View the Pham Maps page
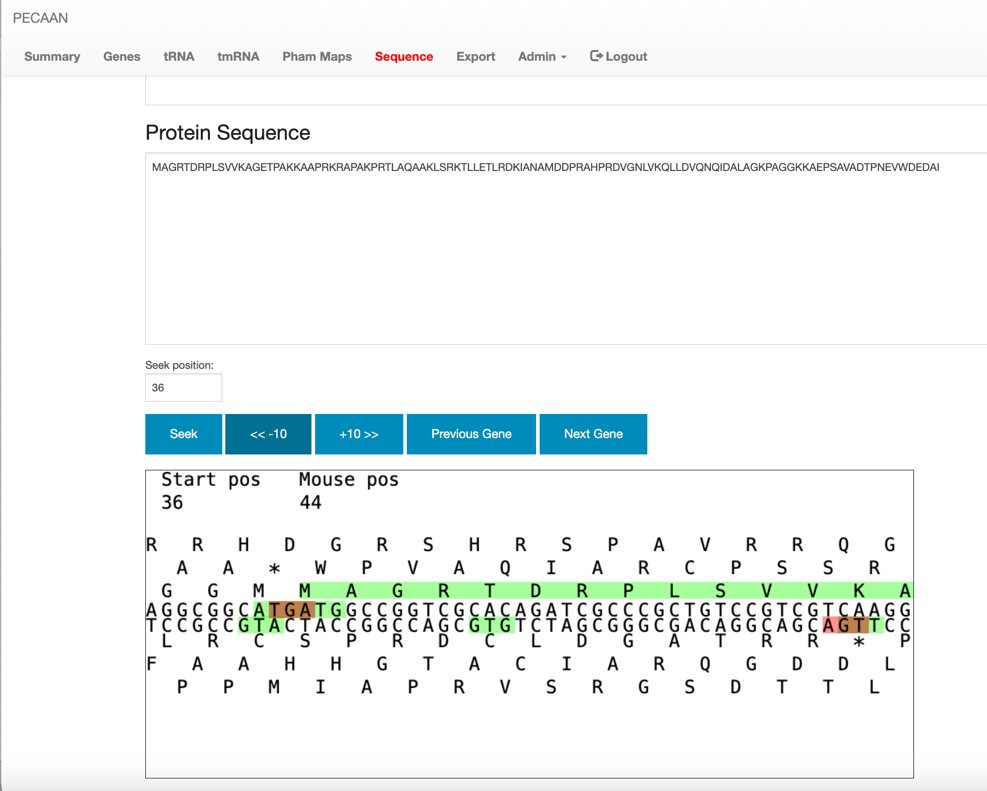 pos(317,57)
